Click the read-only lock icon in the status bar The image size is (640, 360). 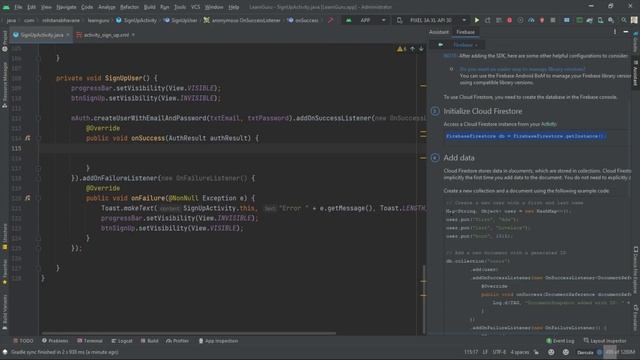tap(536, 352)
